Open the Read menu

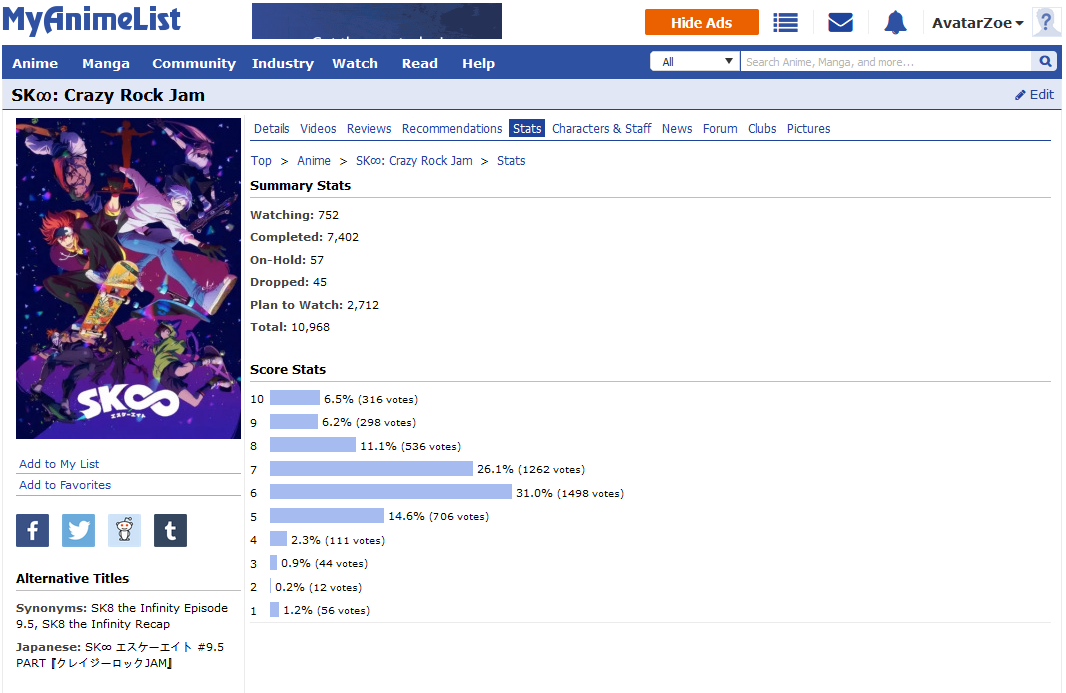point(419,63)
